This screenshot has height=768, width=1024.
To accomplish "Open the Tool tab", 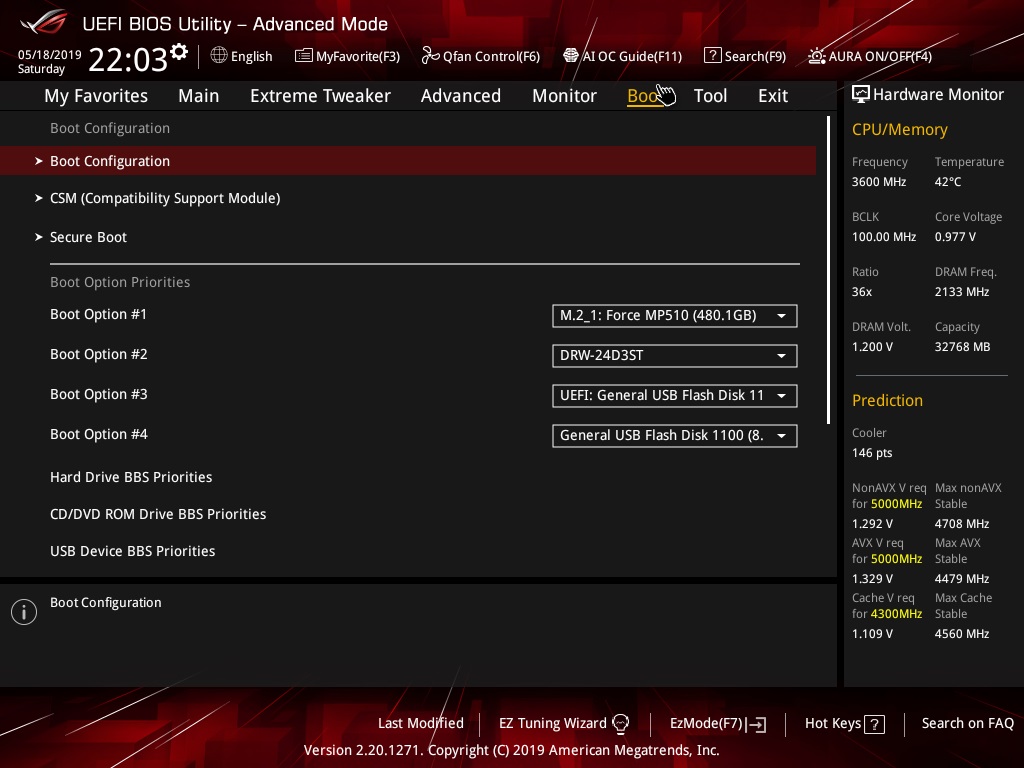I will pyautogui.click(x=710, y=96).
